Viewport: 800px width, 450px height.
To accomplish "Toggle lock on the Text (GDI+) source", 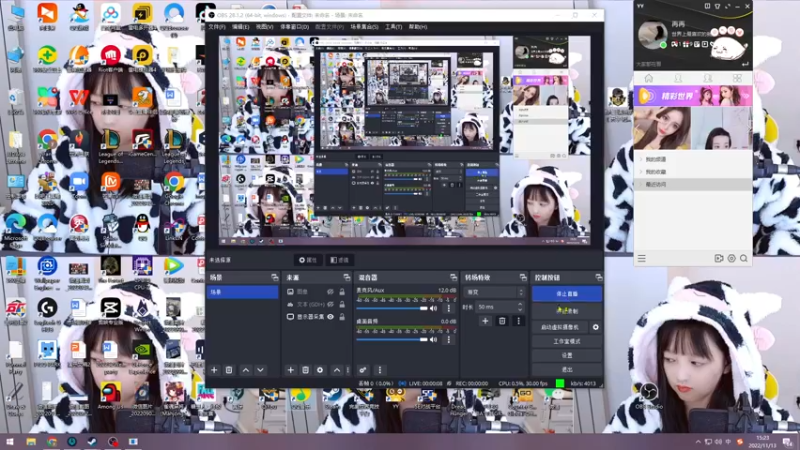I will (342, 304).
